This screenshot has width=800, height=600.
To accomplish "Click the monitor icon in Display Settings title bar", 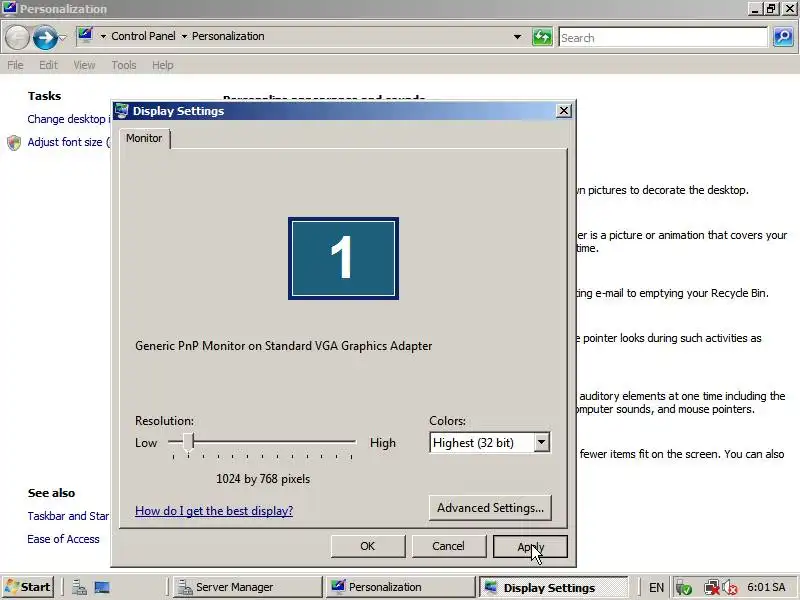I will click(121, 111).
